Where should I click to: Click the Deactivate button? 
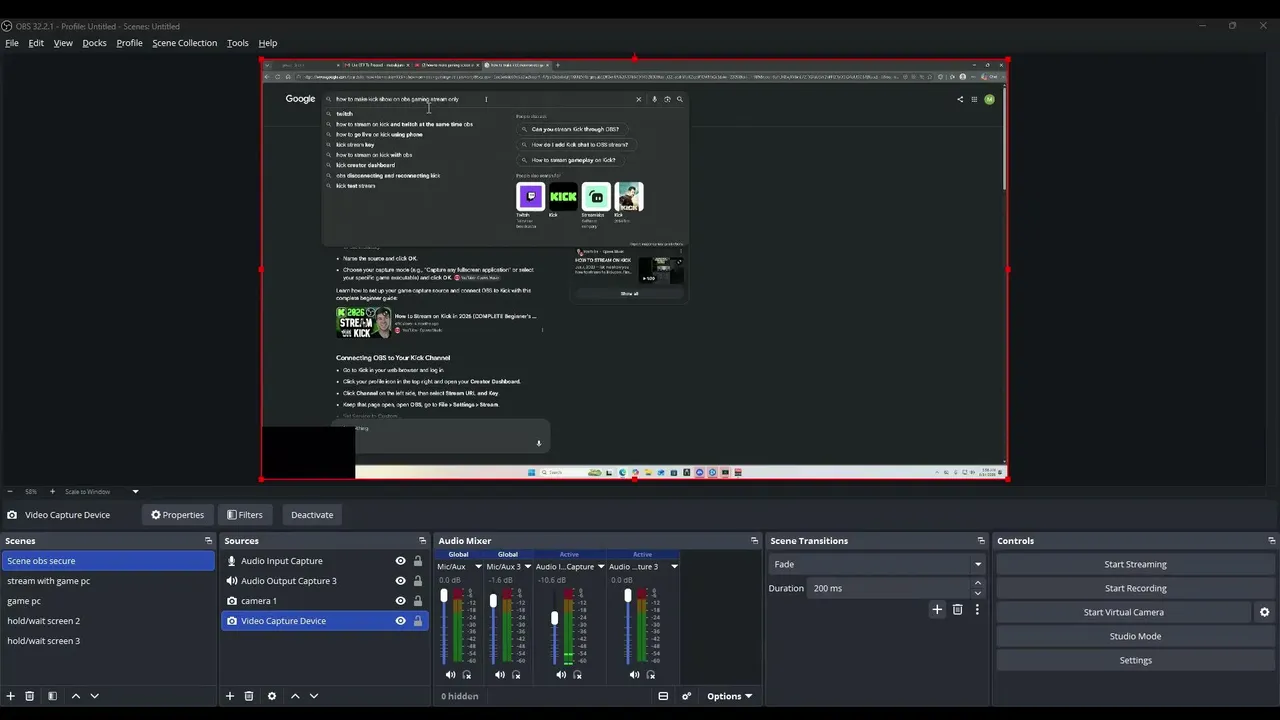pos(312,515)
